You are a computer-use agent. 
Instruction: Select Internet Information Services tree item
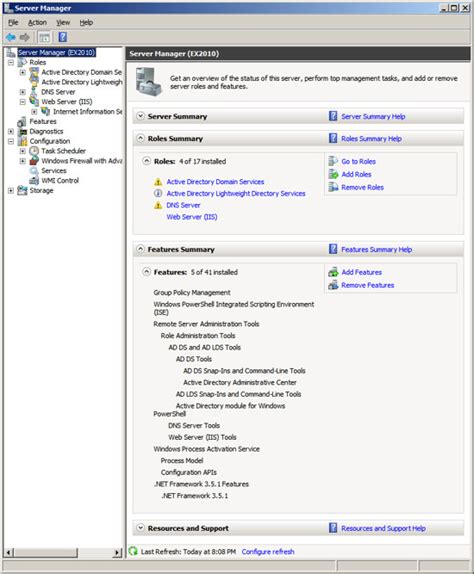(x=87, y=111)
